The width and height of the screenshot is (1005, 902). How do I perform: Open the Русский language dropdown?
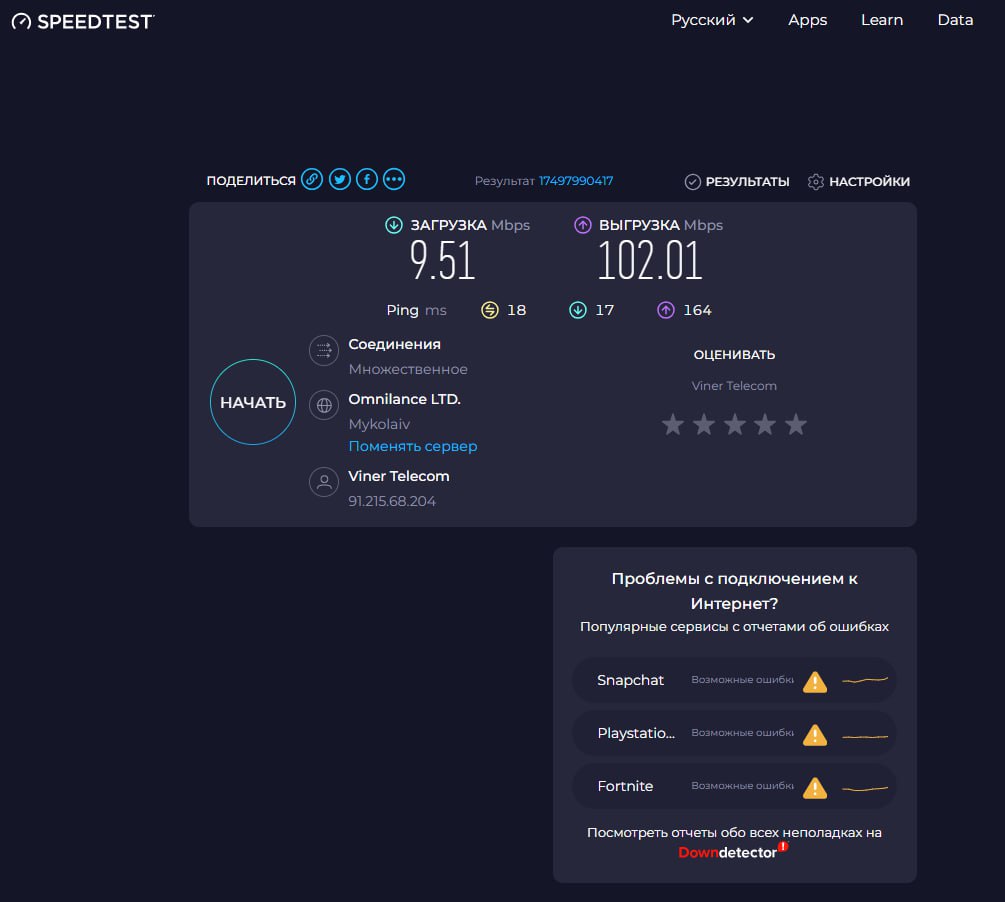(712, 20)
